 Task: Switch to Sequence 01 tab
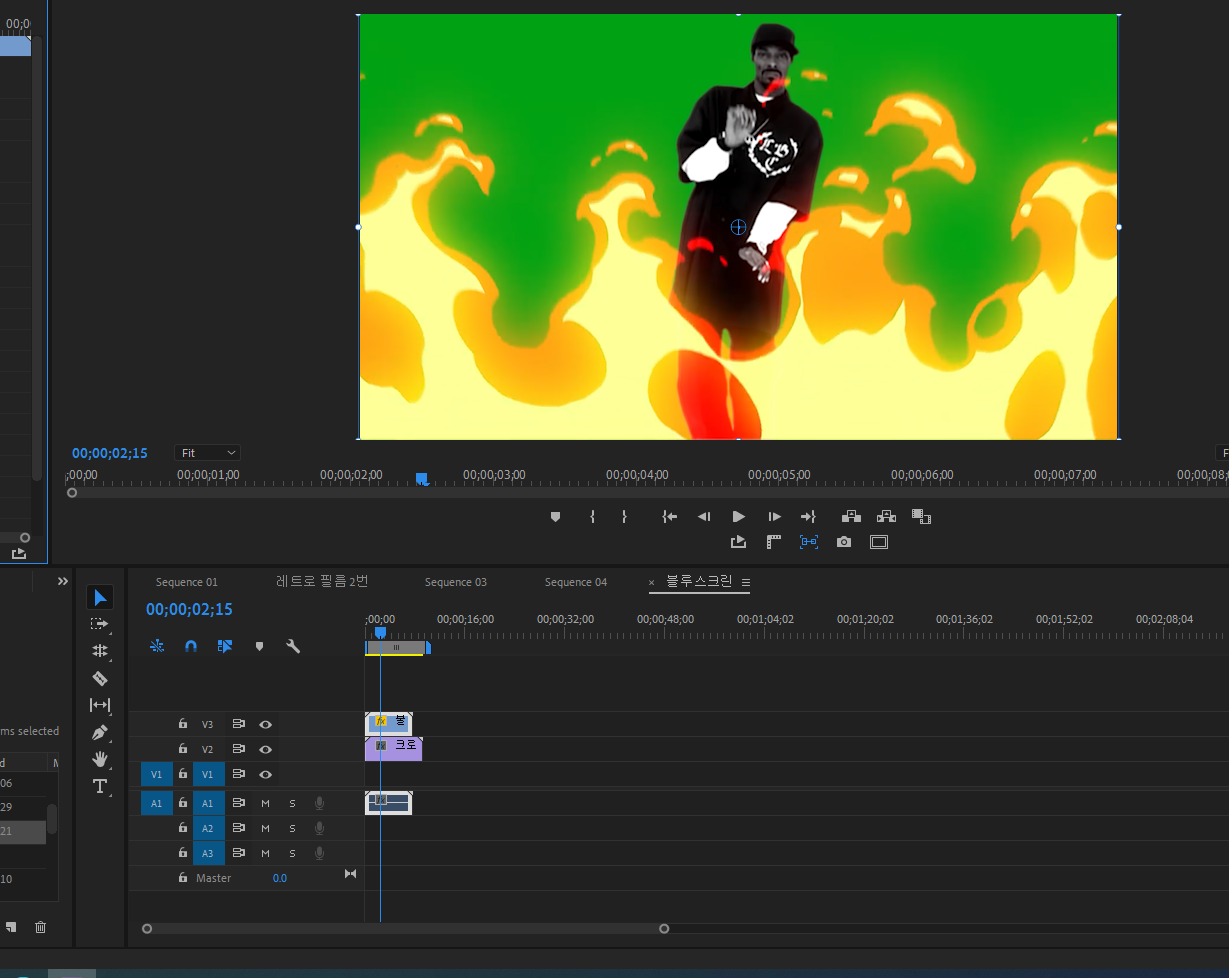(187, 582)
